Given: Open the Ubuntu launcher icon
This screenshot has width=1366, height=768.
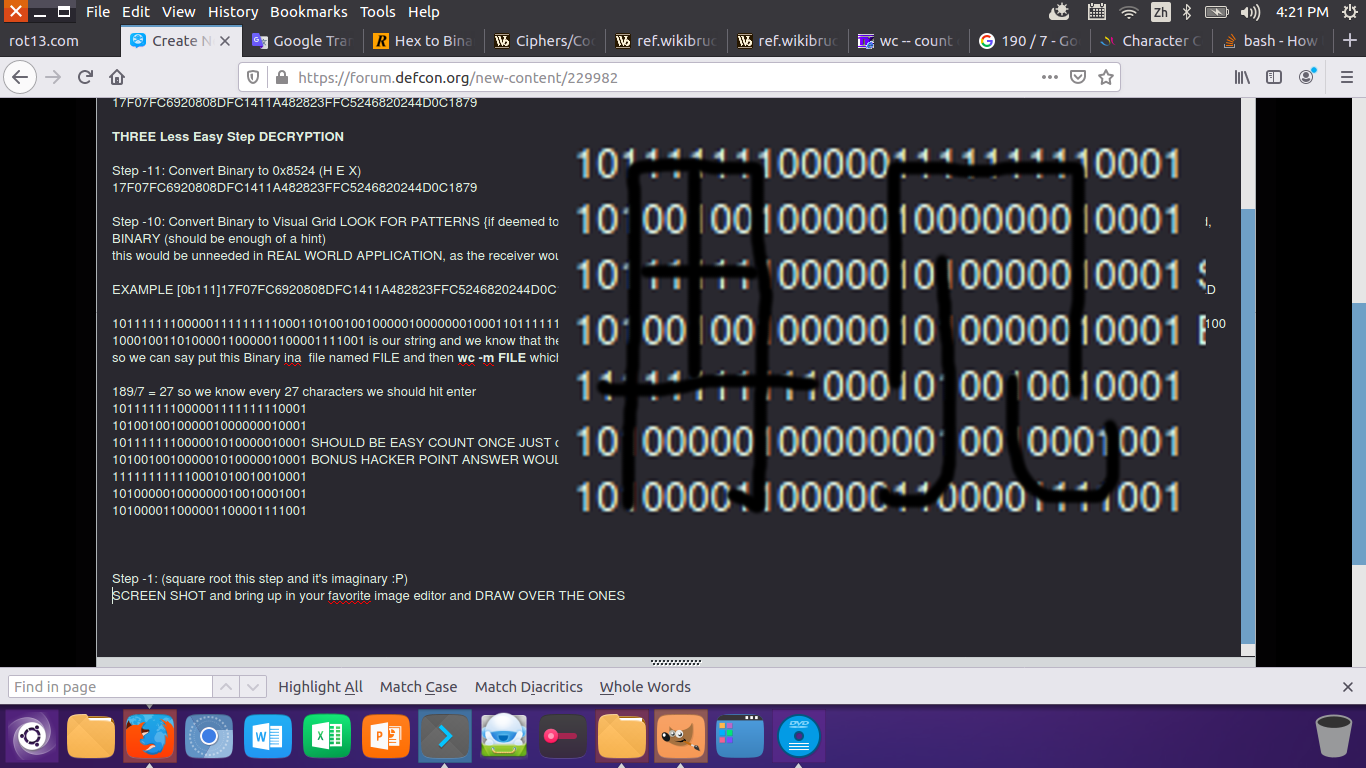Looking at the screenshot, I should tap(32, 737).
